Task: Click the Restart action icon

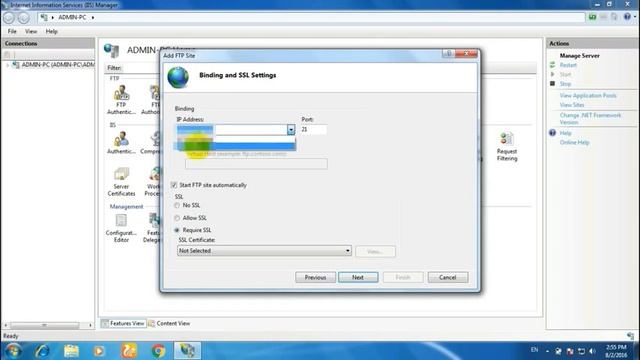Action: [552, 65]
